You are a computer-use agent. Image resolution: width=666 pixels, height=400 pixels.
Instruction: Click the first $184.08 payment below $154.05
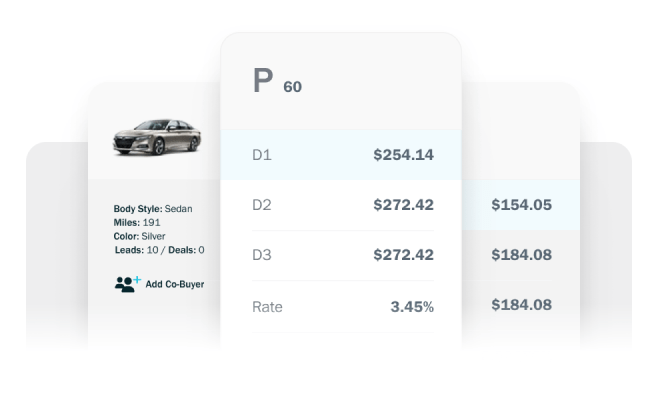pyautogui.click(x=521, y=255)
